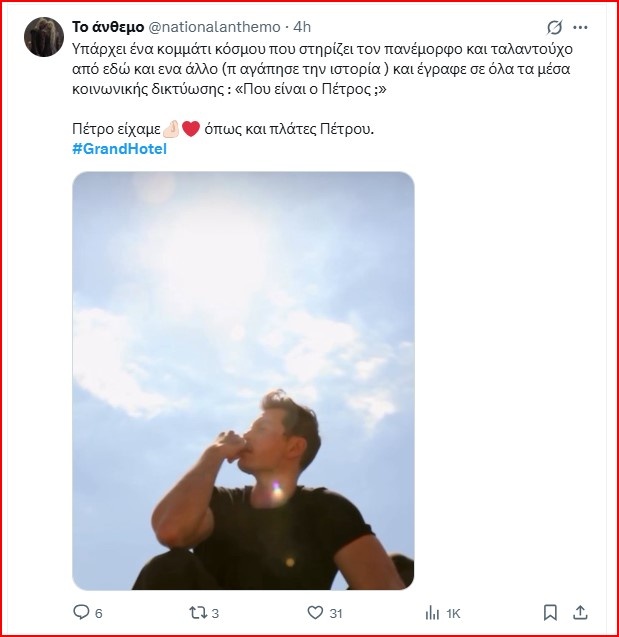Click the share upload-arrow icon

click(x=582, y=612)
